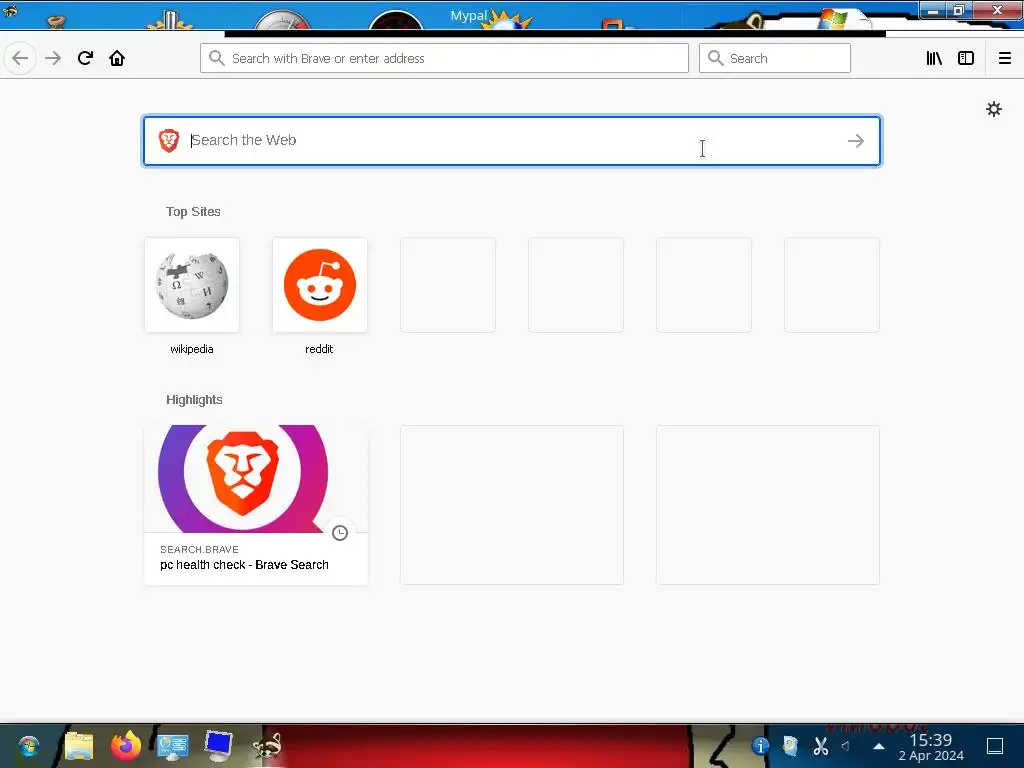Open the clock showing 15:39
The width and height of the screenshot is (1024, 768).
point(931,747)
